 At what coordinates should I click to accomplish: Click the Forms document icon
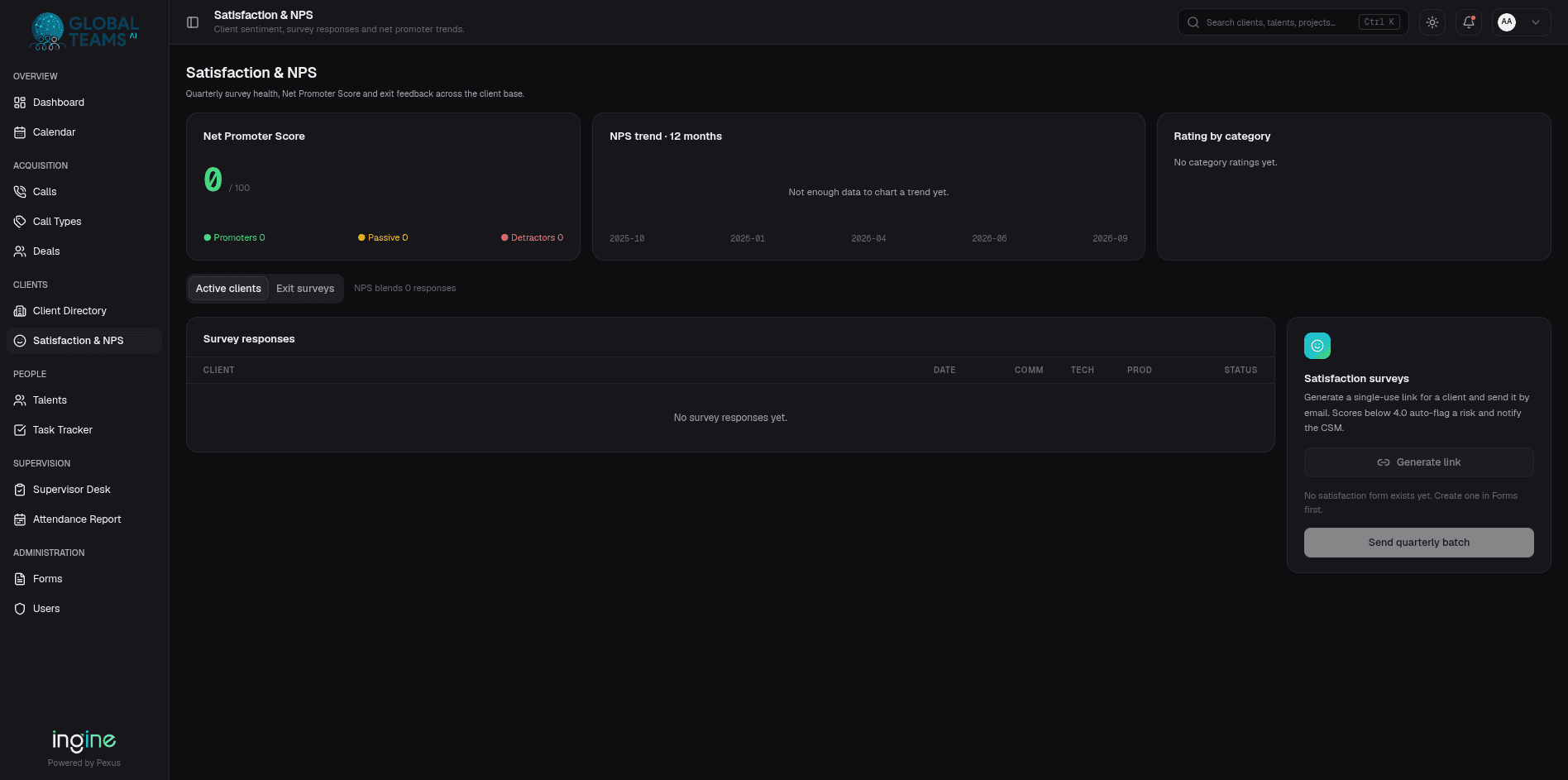coord(20,579)
